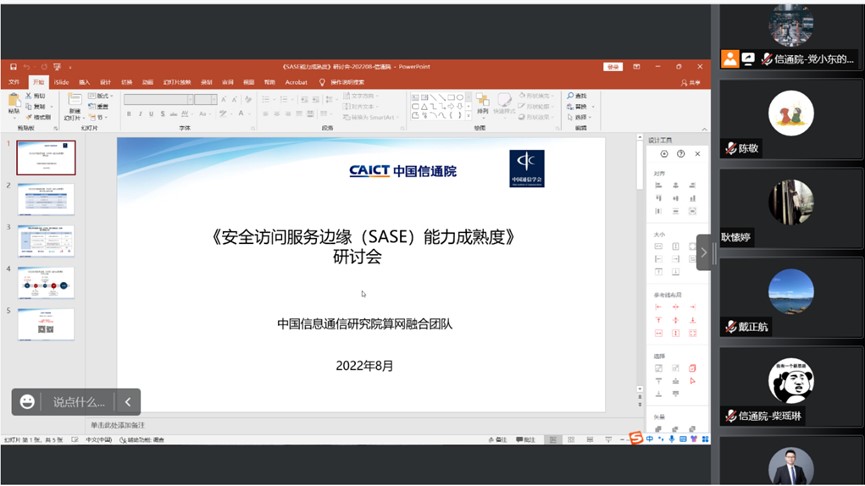Click the Format Painter (格式刷) icon
The image size is (865, 486).
tap(29, 117)
